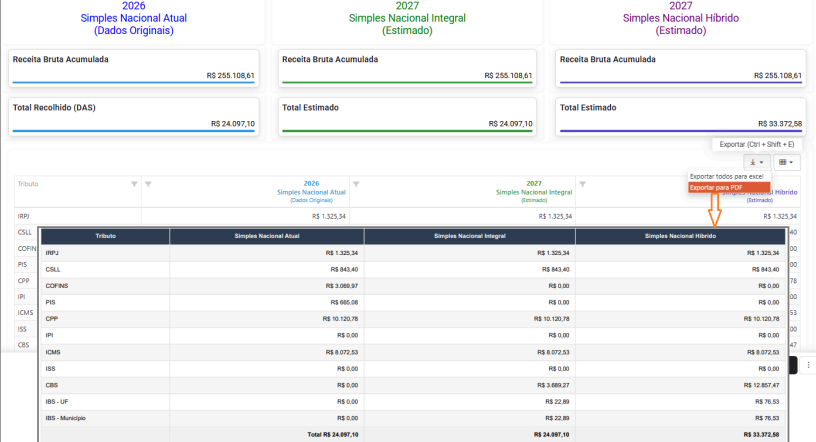Click the vertical three-dot options icon

(x=808, y=365)
